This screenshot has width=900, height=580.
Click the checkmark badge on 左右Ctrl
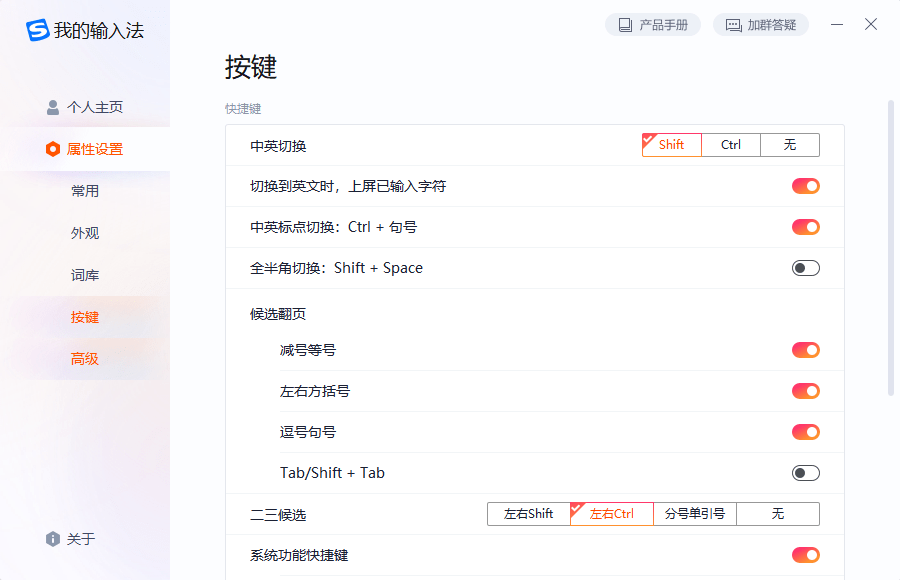(x=577, y=508)
